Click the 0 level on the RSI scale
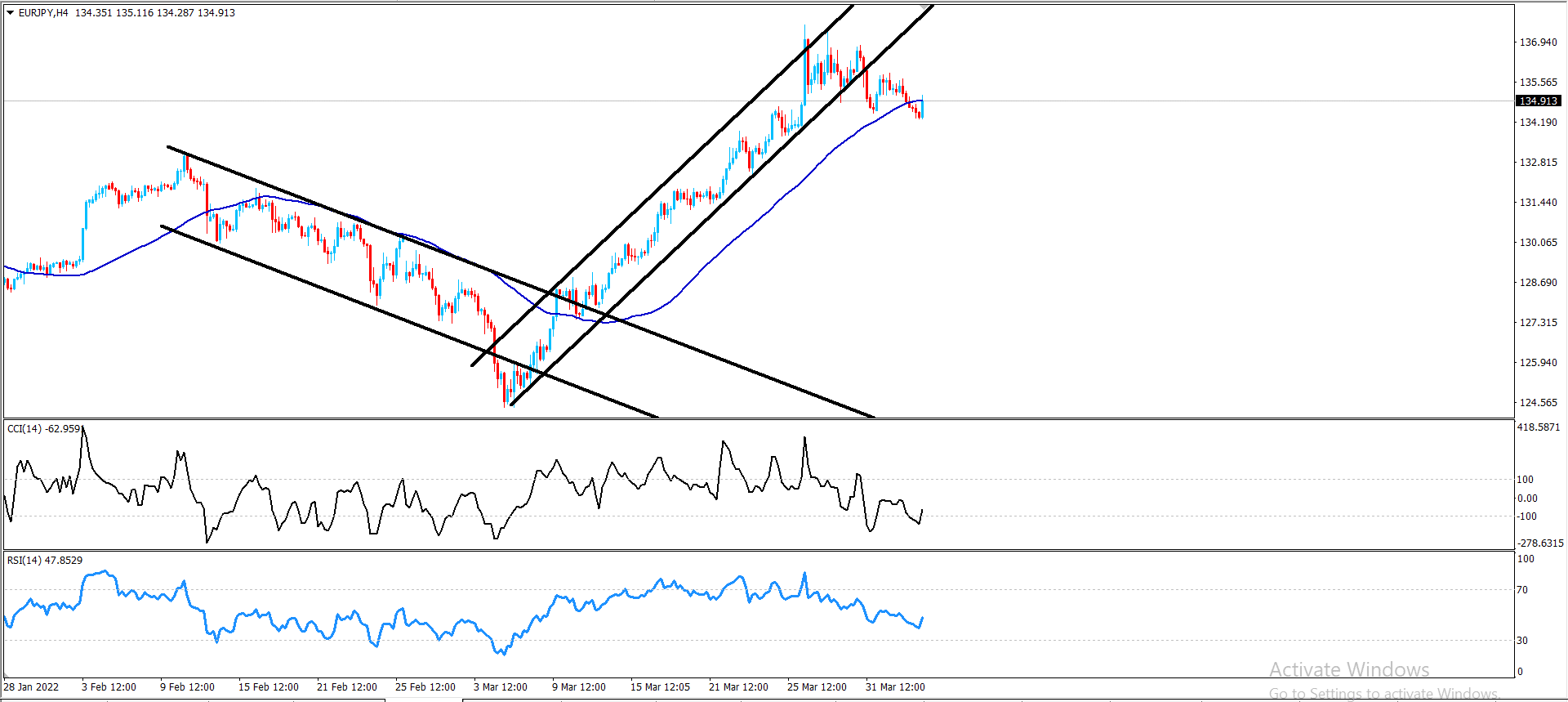 [x=1520, y=672]
